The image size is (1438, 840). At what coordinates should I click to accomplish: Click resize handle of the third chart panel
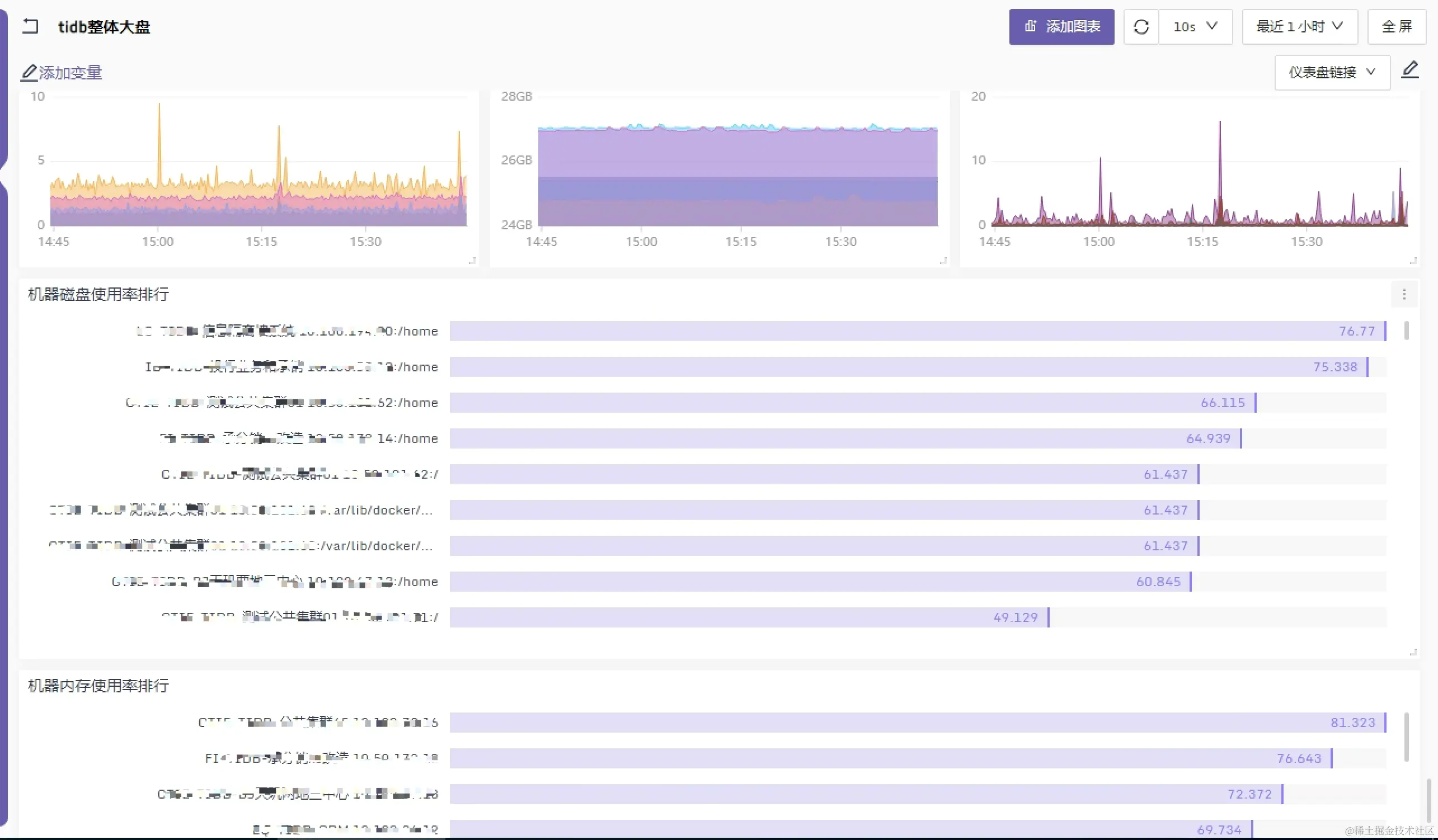pyautogui.click(x=1413, y=261)
